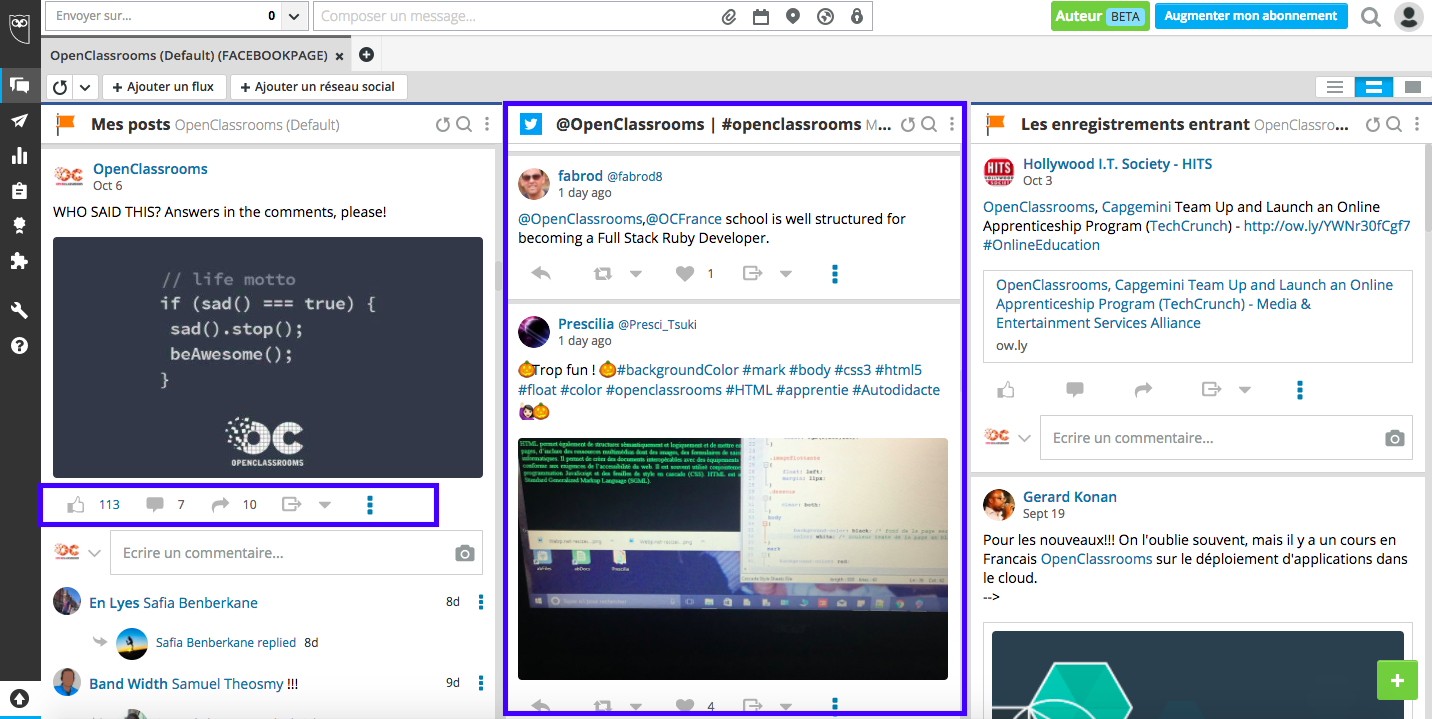Click the Ajouter un réseau social button

coord(318,87)
